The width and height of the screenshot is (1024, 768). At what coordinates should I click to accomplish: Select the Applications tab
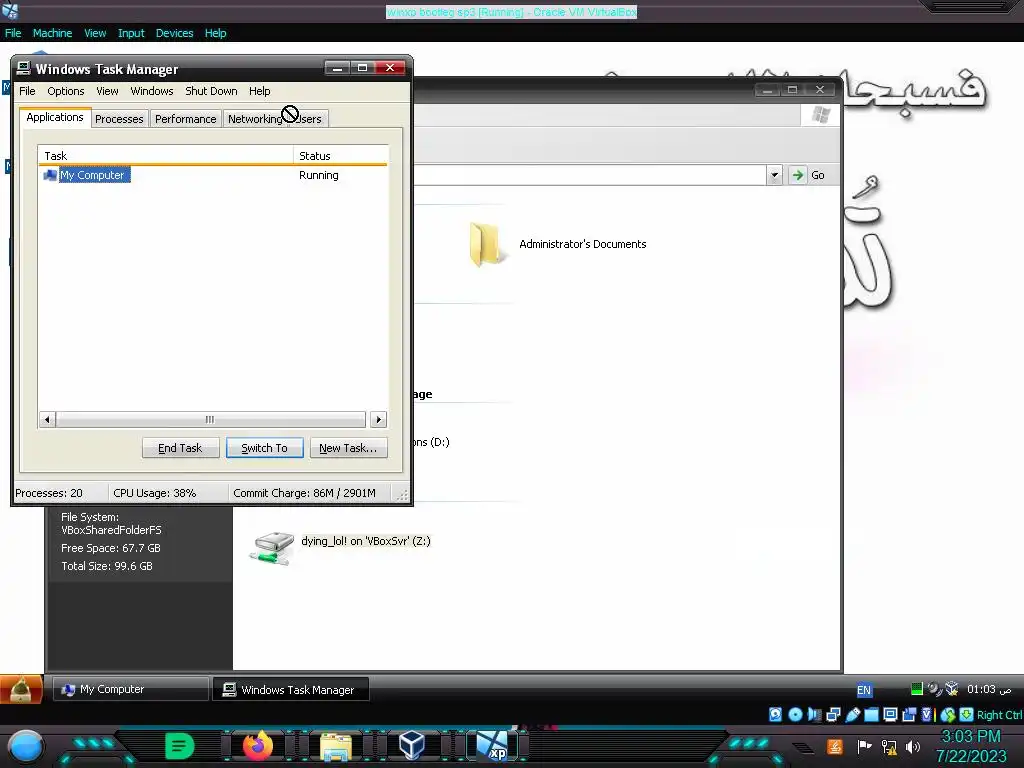tap(55, 117)
